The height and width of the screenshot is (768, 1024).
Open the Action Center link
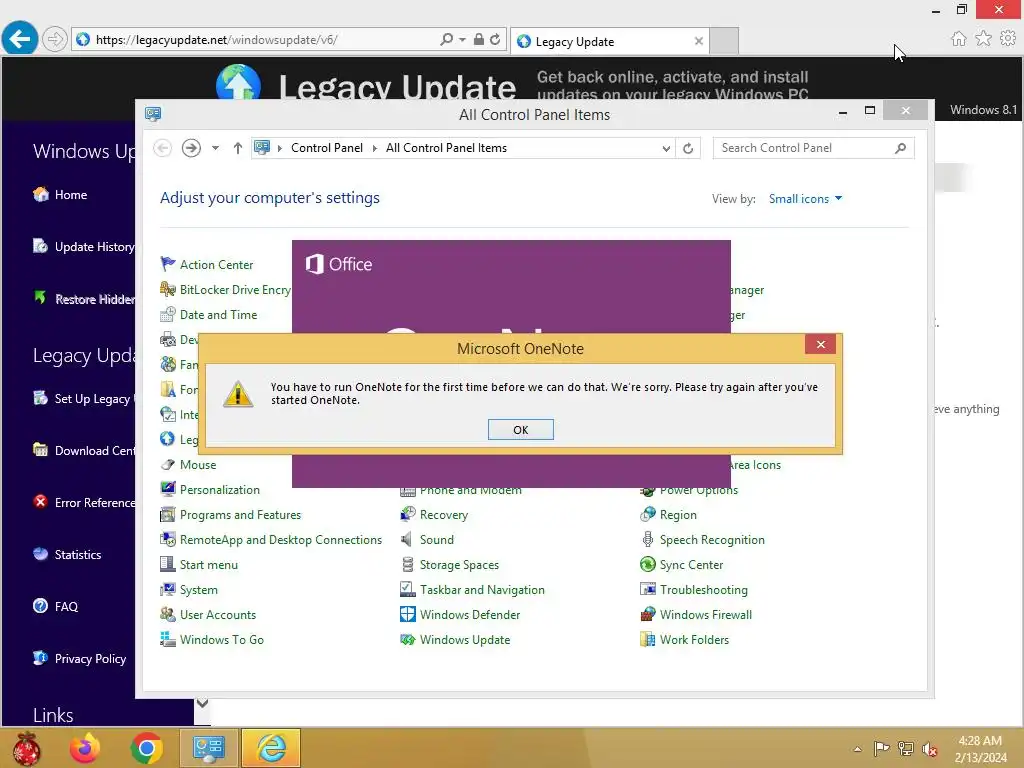(216, 264)
